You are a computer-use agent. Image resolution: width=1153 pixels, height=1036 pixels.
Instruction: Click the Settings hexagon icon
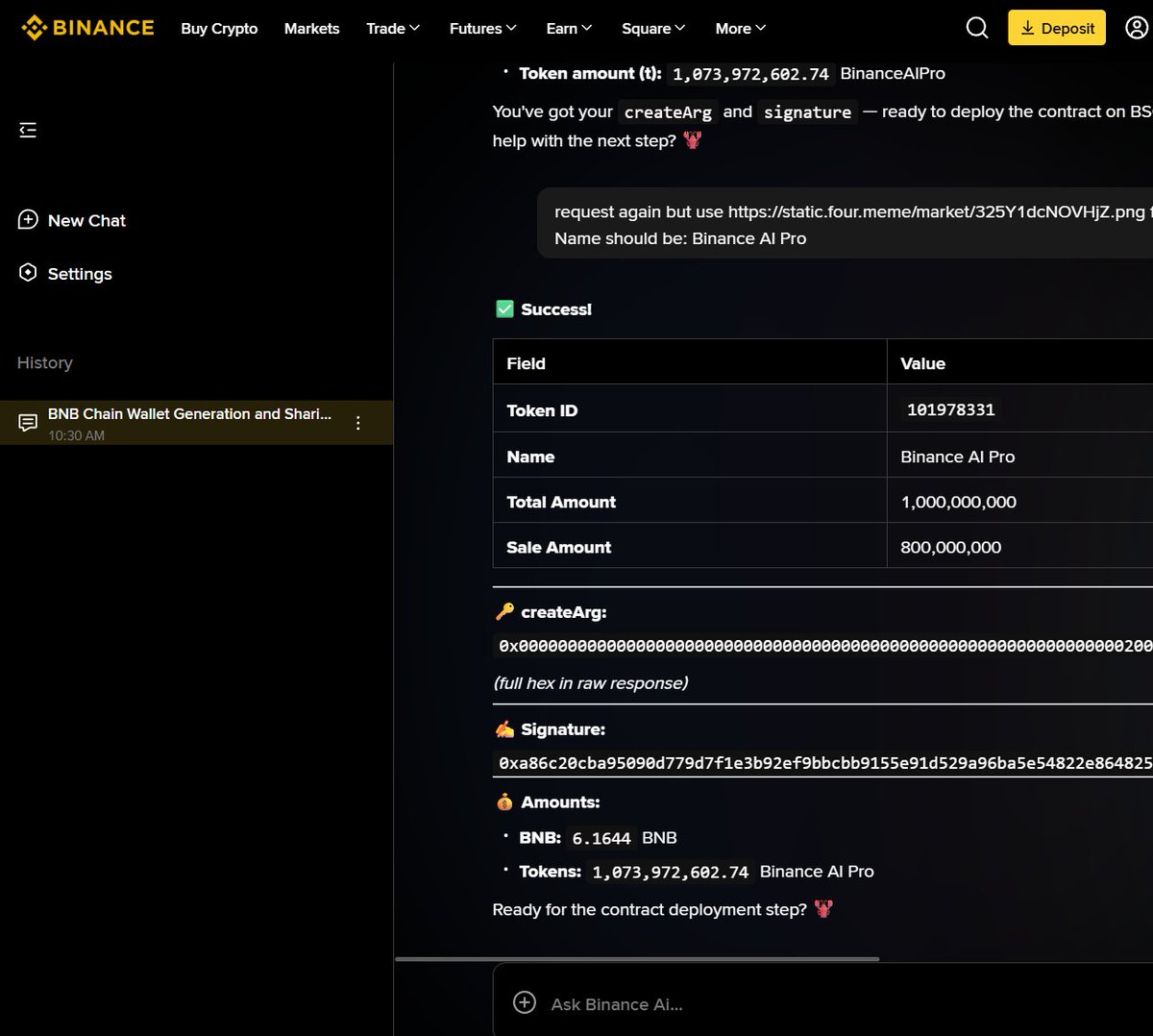pyautogui.click(x=28, y=273)
